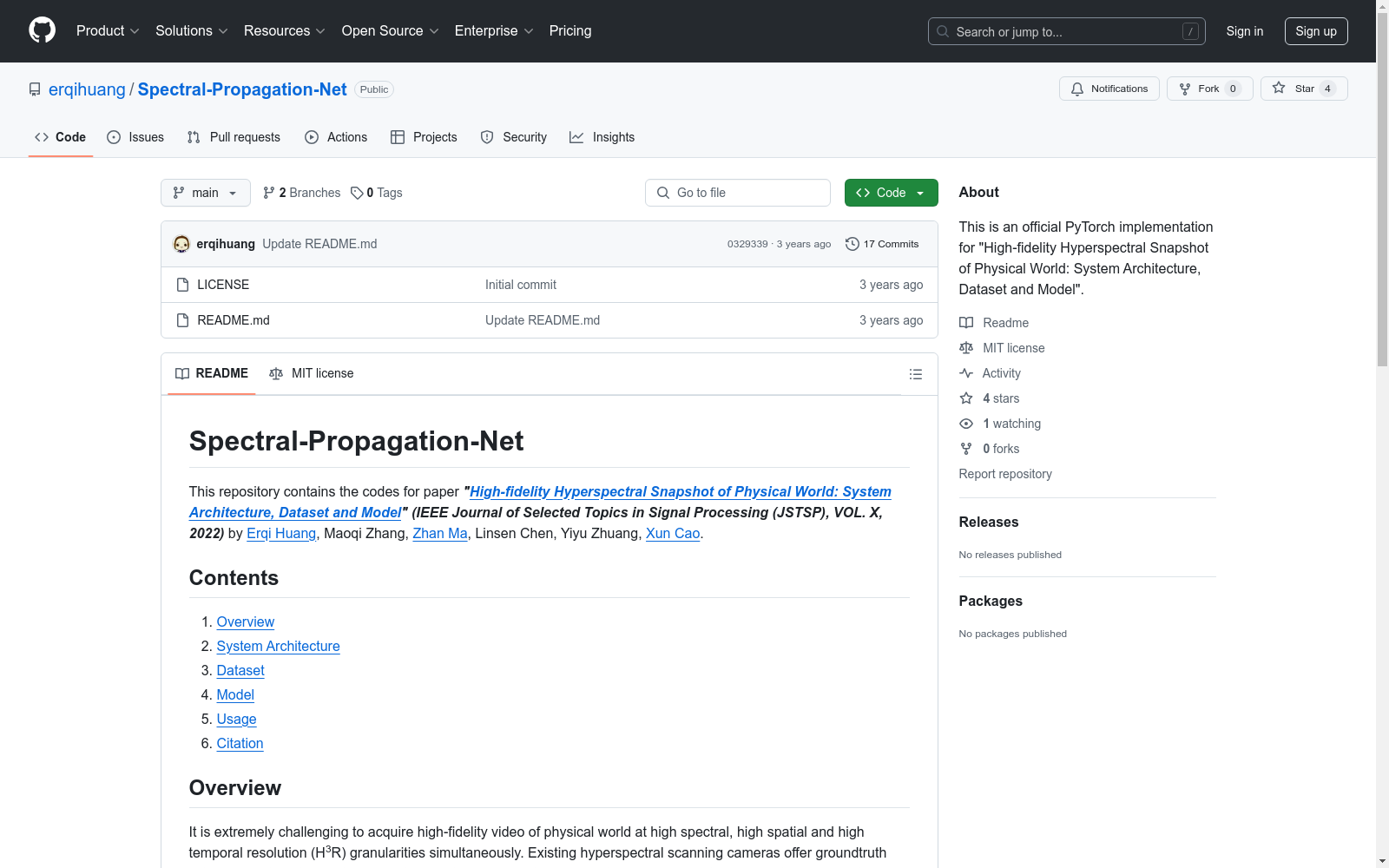The image size is (1389, 868).
Task: Open the Releases heading link
Action: tap(989, 522)
